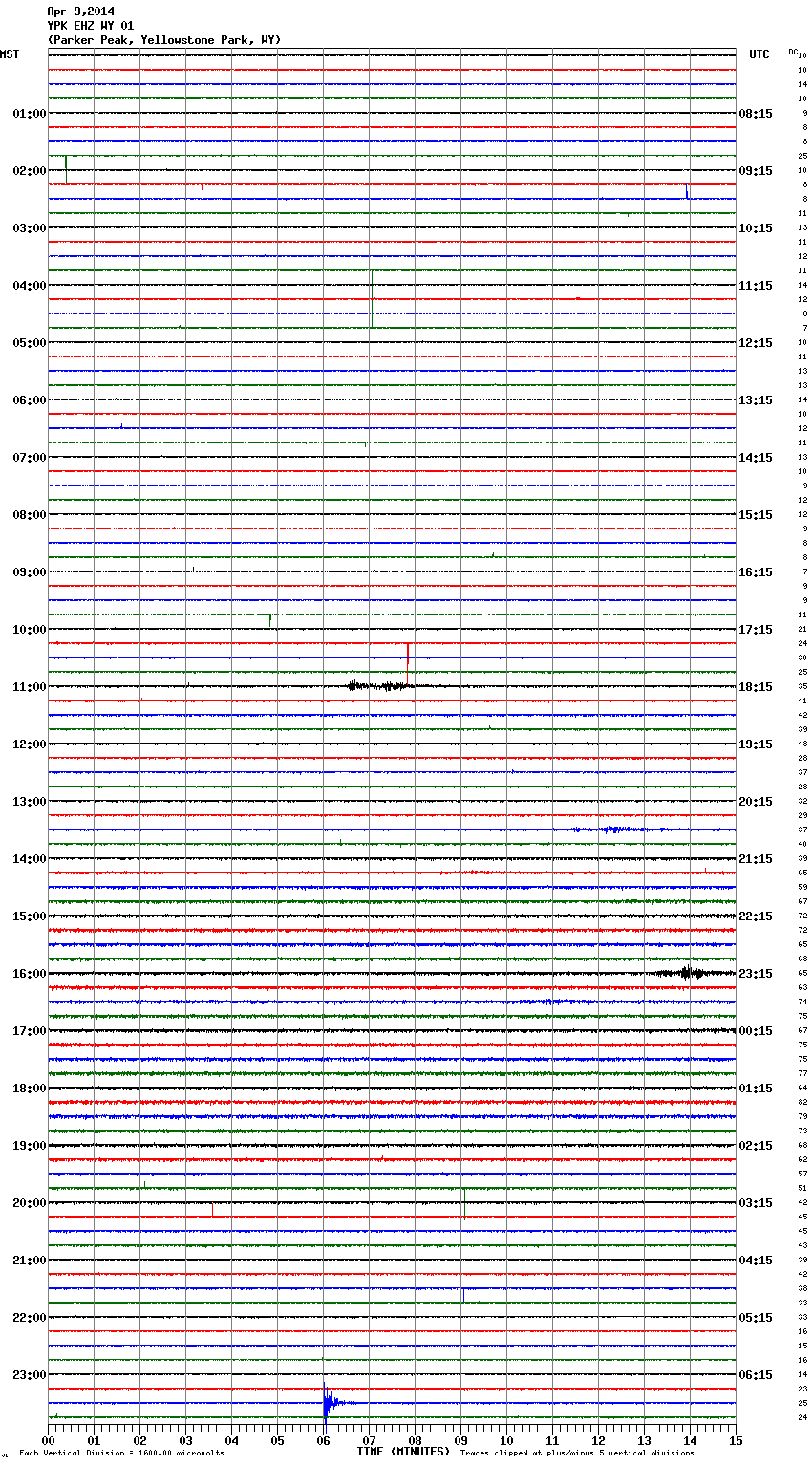Click the '14:15' UTC time label

756,458
